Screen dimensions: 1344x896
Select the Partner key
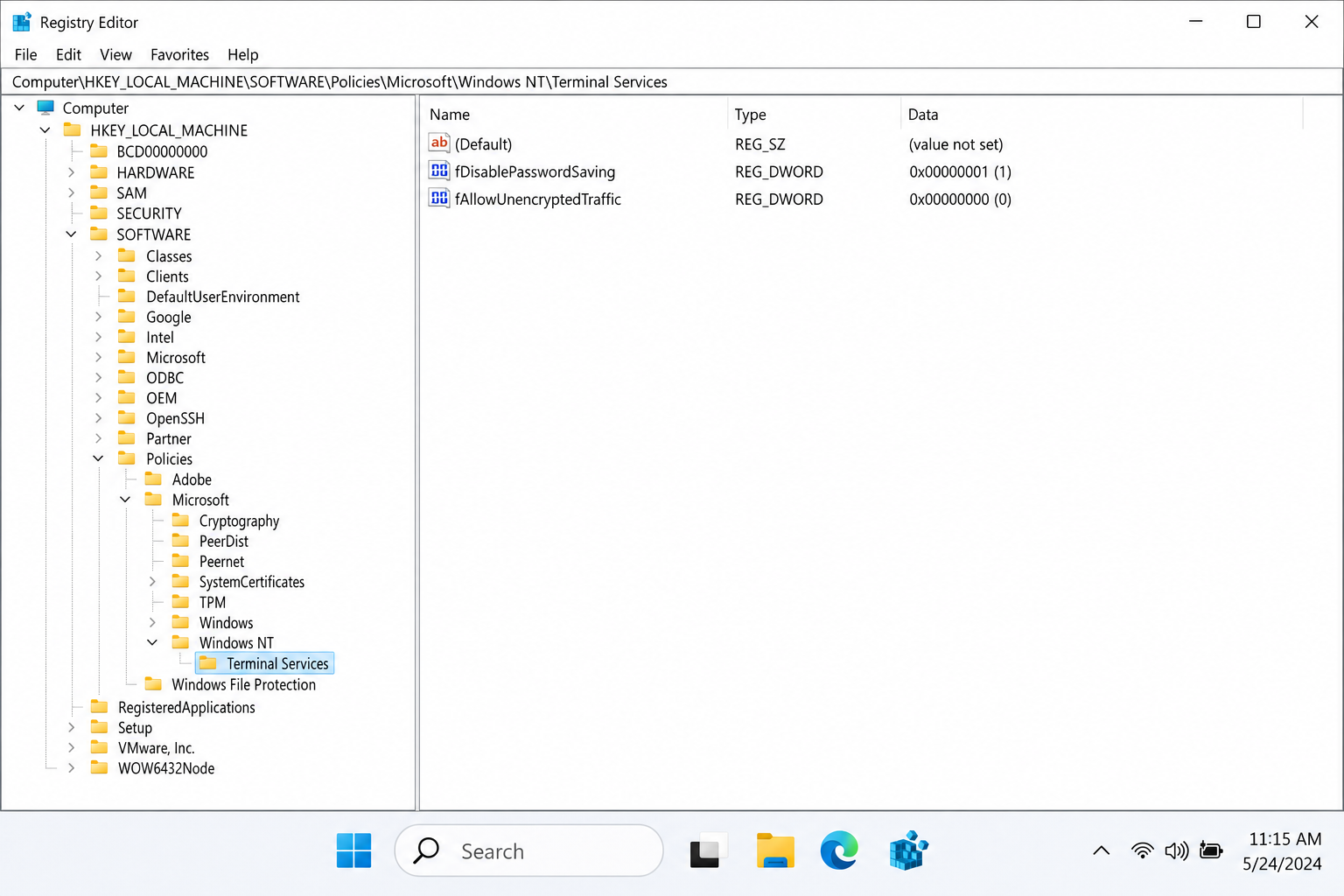point(168,439)
